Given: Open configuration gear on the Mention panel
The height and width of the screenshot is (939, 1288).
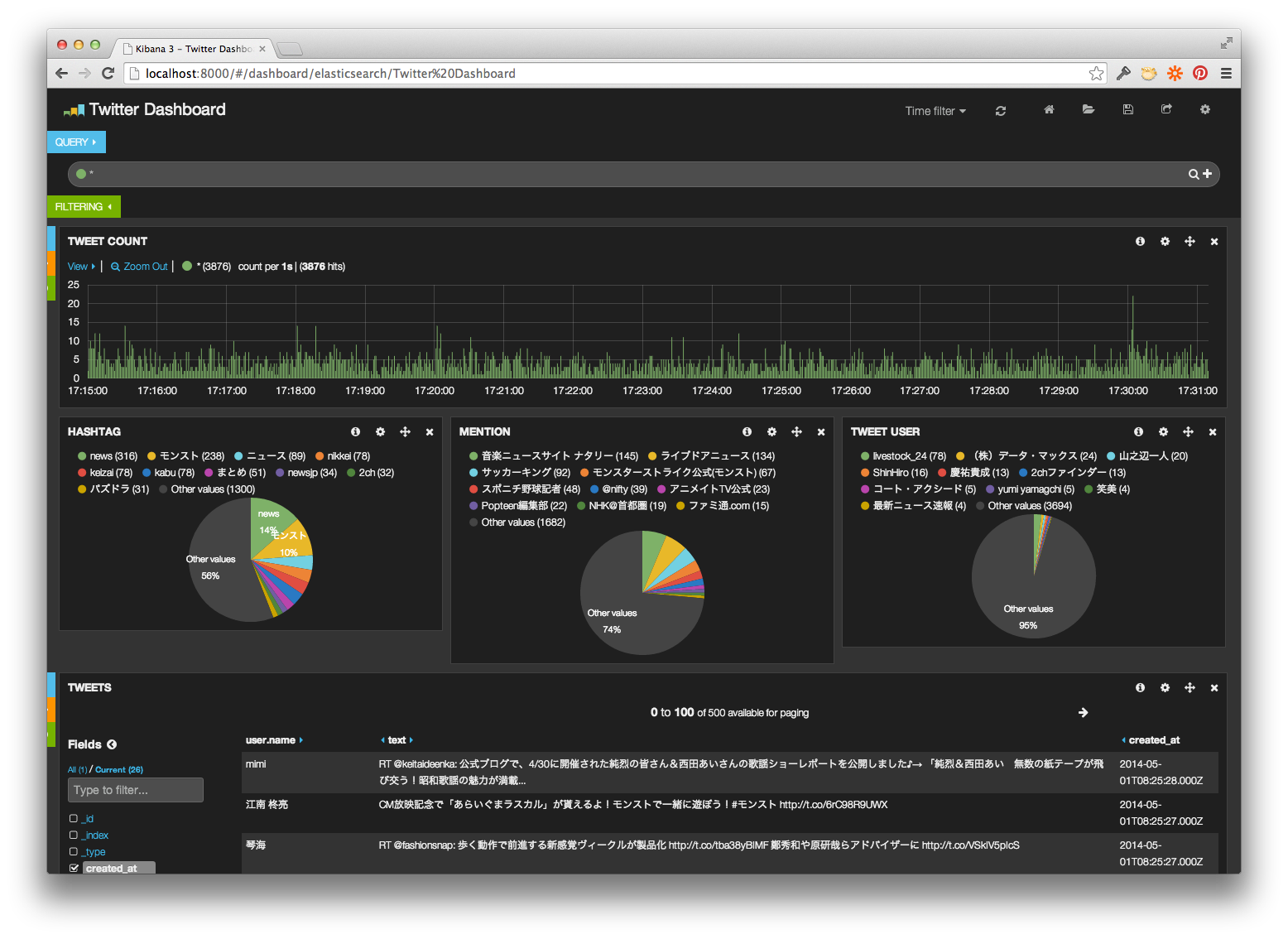Looking at the screenshot, I should pos(771,431).
